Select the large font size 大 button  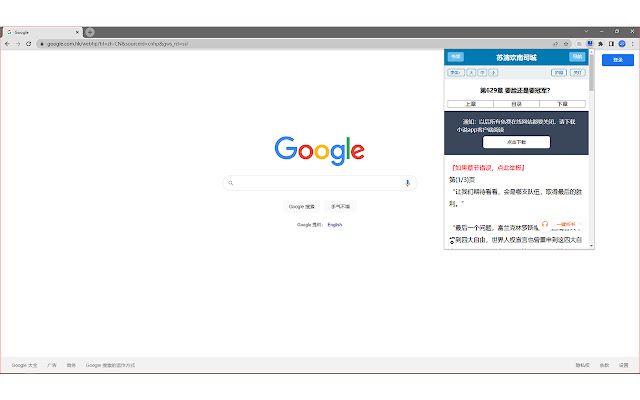[x=471, y=73]
